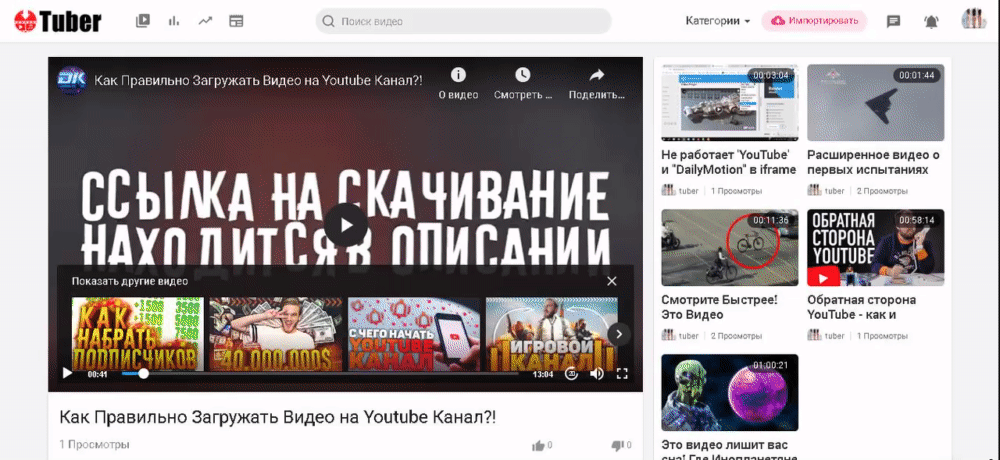Click the DK channel avatar in player
This screenshot has width=1000, height=460.
click(x=72, y=80)
